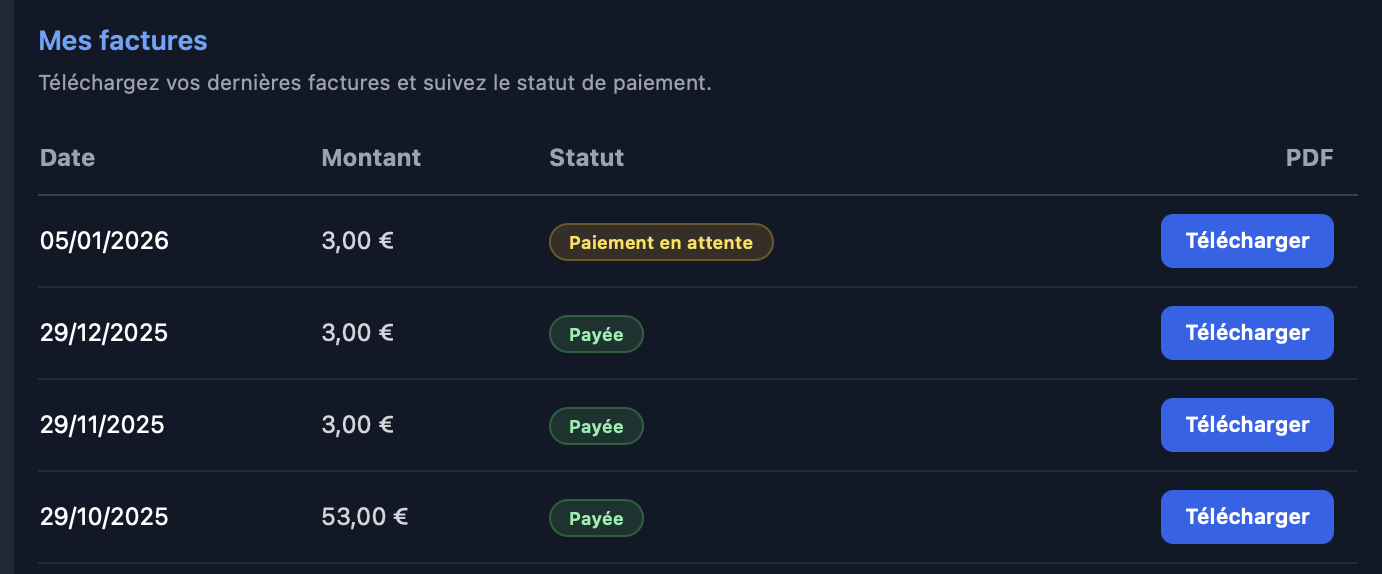1382x574 pixels.
Task: Click the Statut column header
Action: (586, 158)
